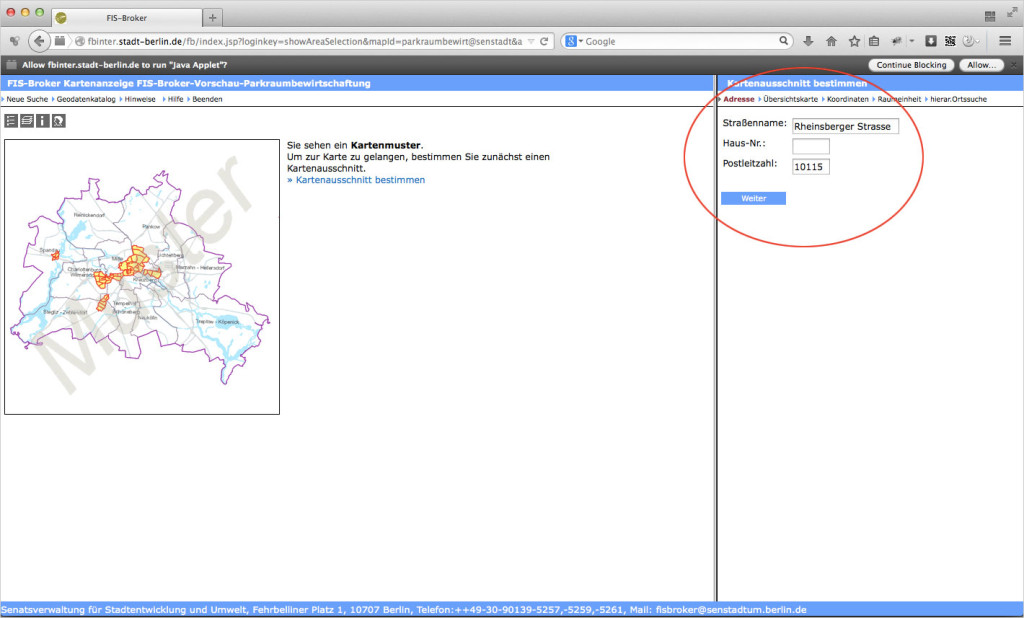The width and height of the screenshot is (1024, 618).
Task: Click the legend list icon above the map
Action: [12, 121]
